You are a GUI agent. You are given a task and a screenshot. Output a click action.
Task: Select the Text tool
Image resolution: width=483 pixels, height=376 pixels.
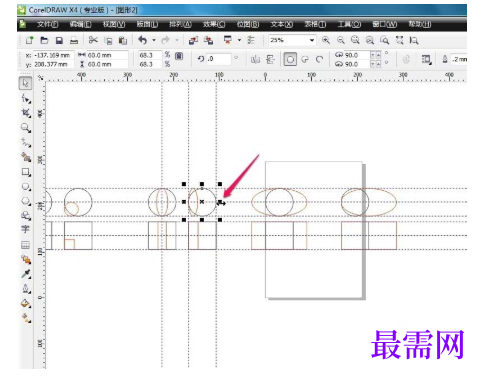[x=25, y=229]
